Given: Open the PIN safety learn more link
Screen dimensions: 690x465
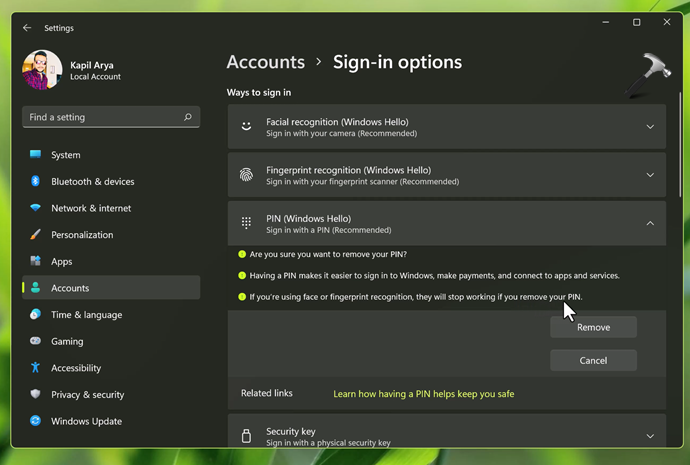Looking at the screenshot, I should click(x=423, y=394).
